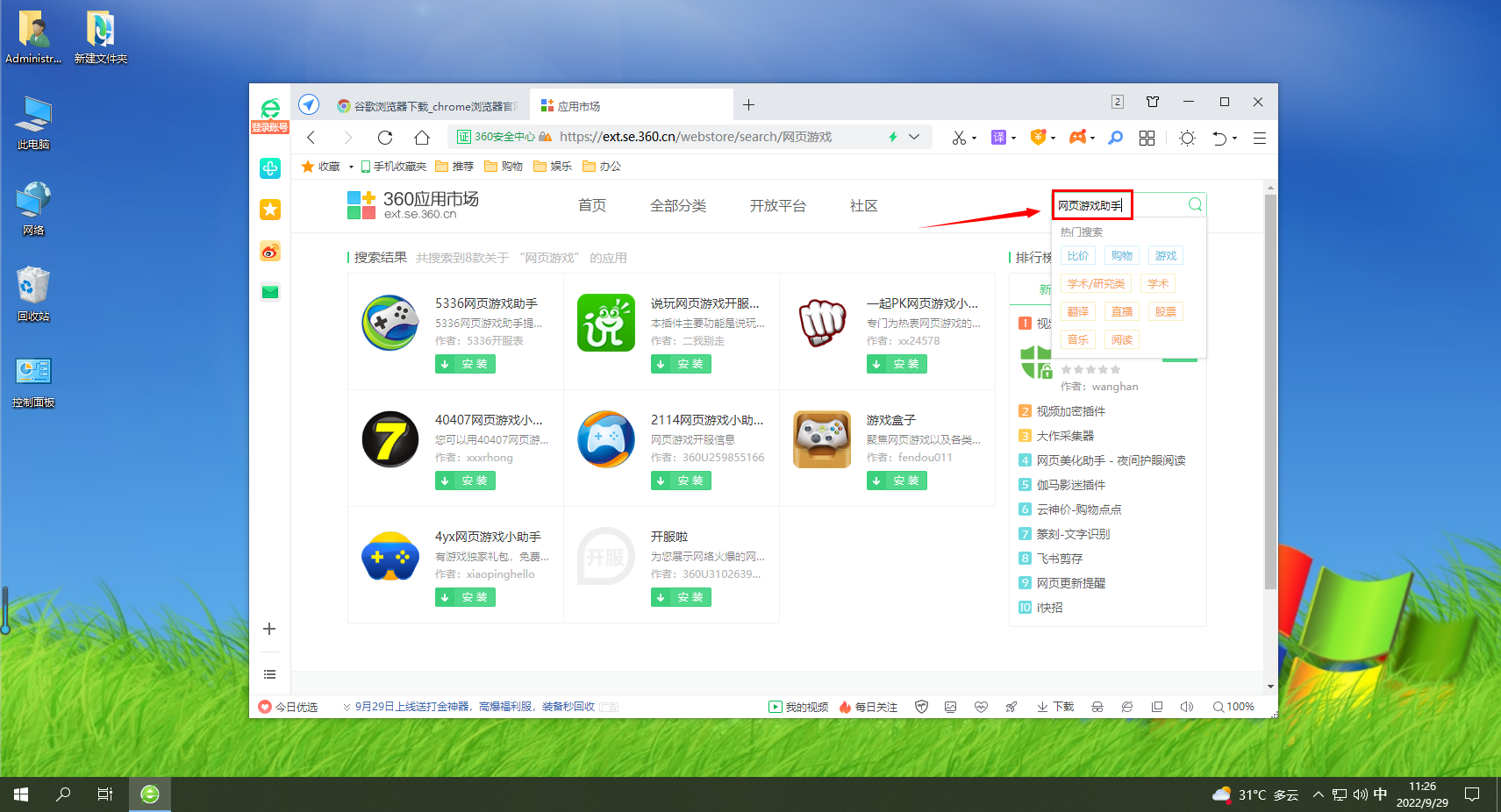Open the 社区 navigation tab

[864, 205]
